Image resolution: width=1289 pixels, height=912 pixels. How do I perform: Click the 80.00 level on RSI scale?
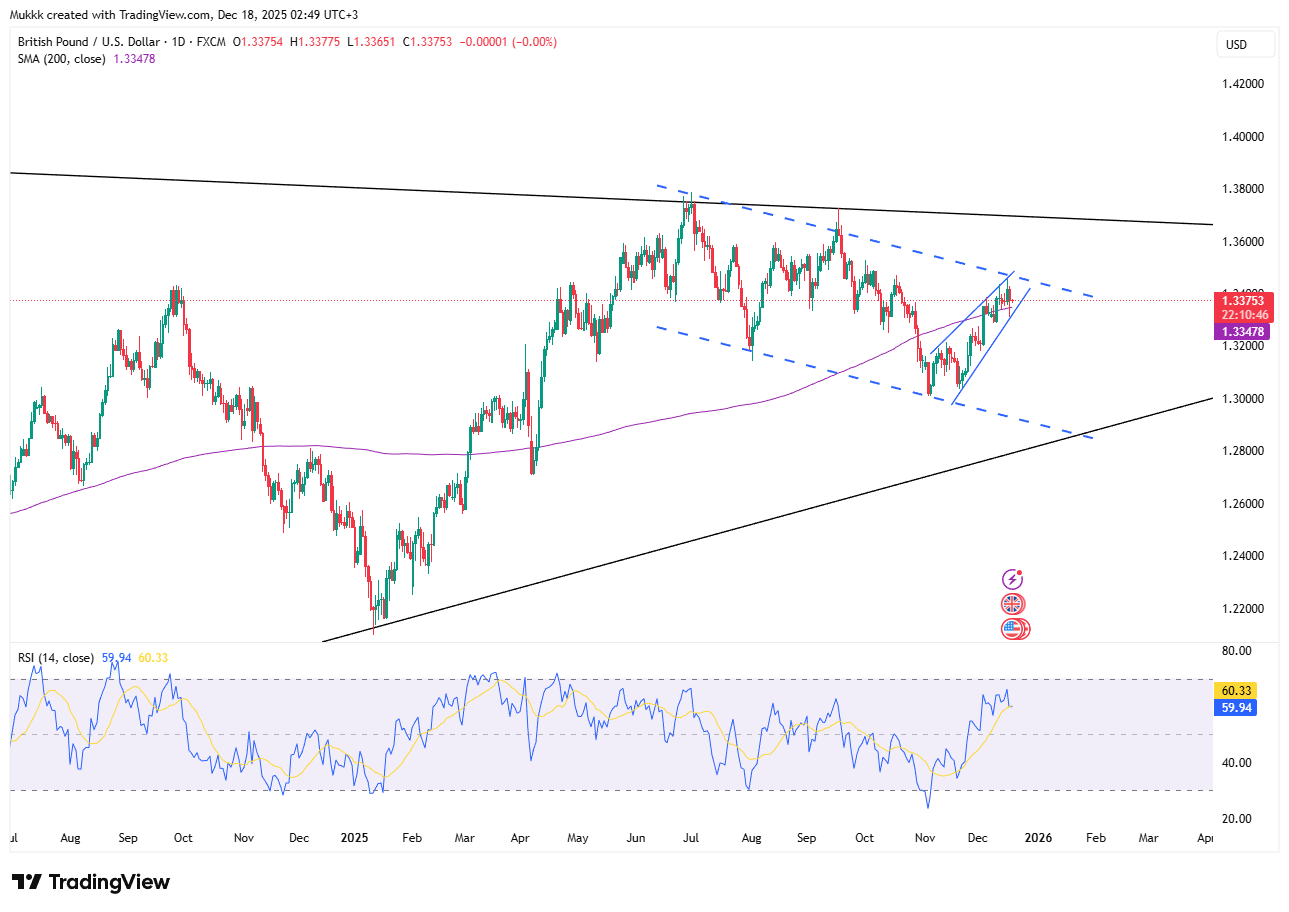coord(1236,651)
